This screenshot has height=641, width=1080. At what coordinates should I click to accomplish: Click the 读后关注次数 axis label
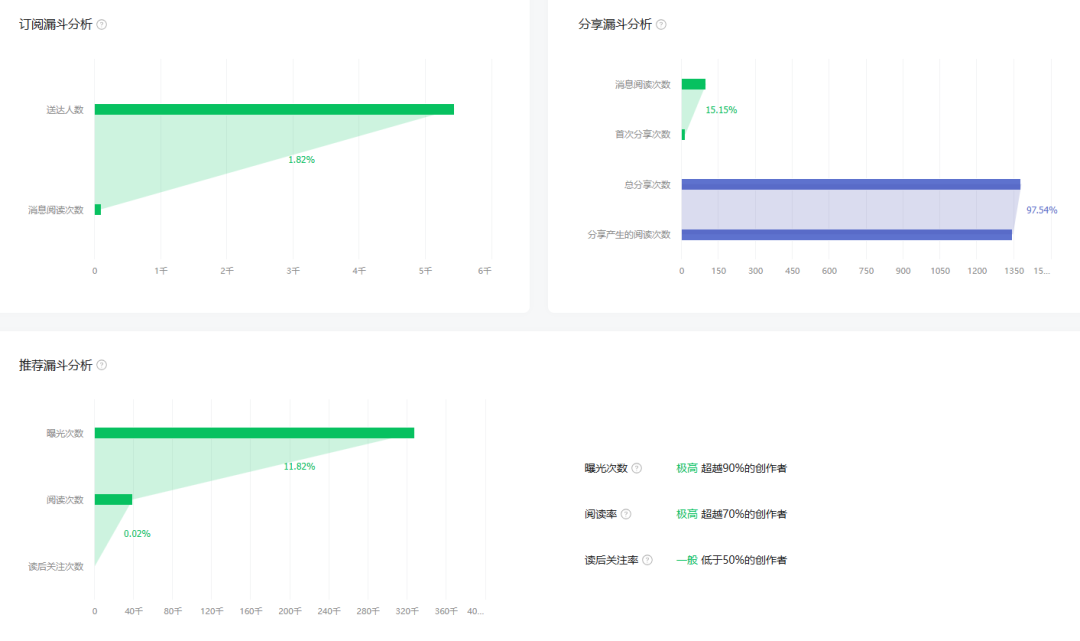56,567
